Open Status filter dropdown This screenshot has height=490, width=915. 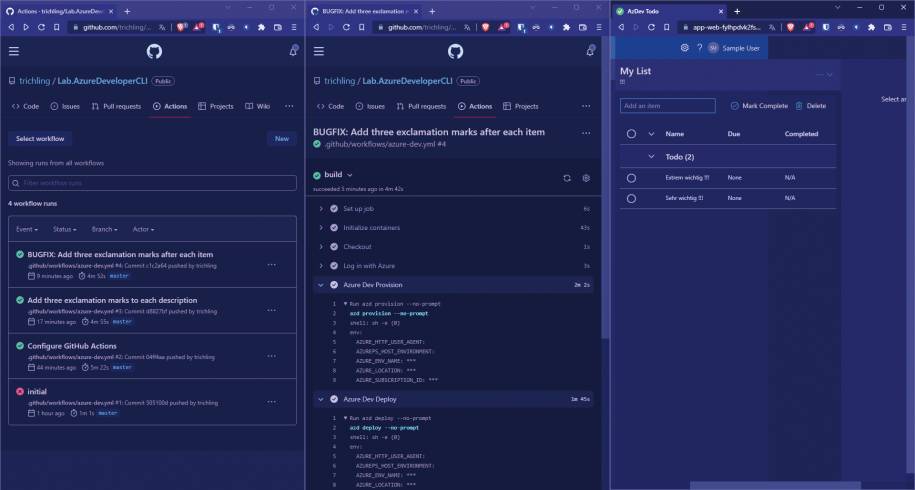click(64, 230)
